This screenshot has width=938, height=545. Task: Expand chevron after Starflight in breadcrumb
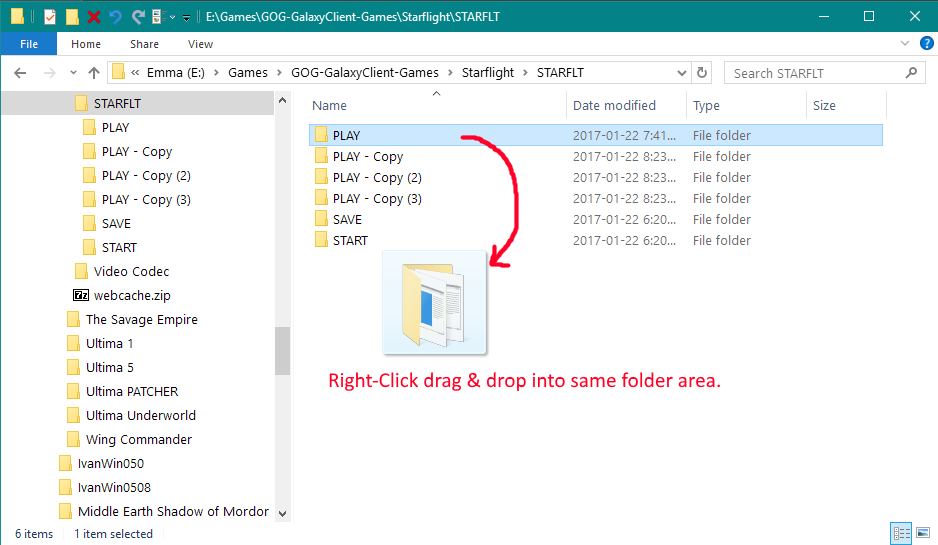[525, 73]
